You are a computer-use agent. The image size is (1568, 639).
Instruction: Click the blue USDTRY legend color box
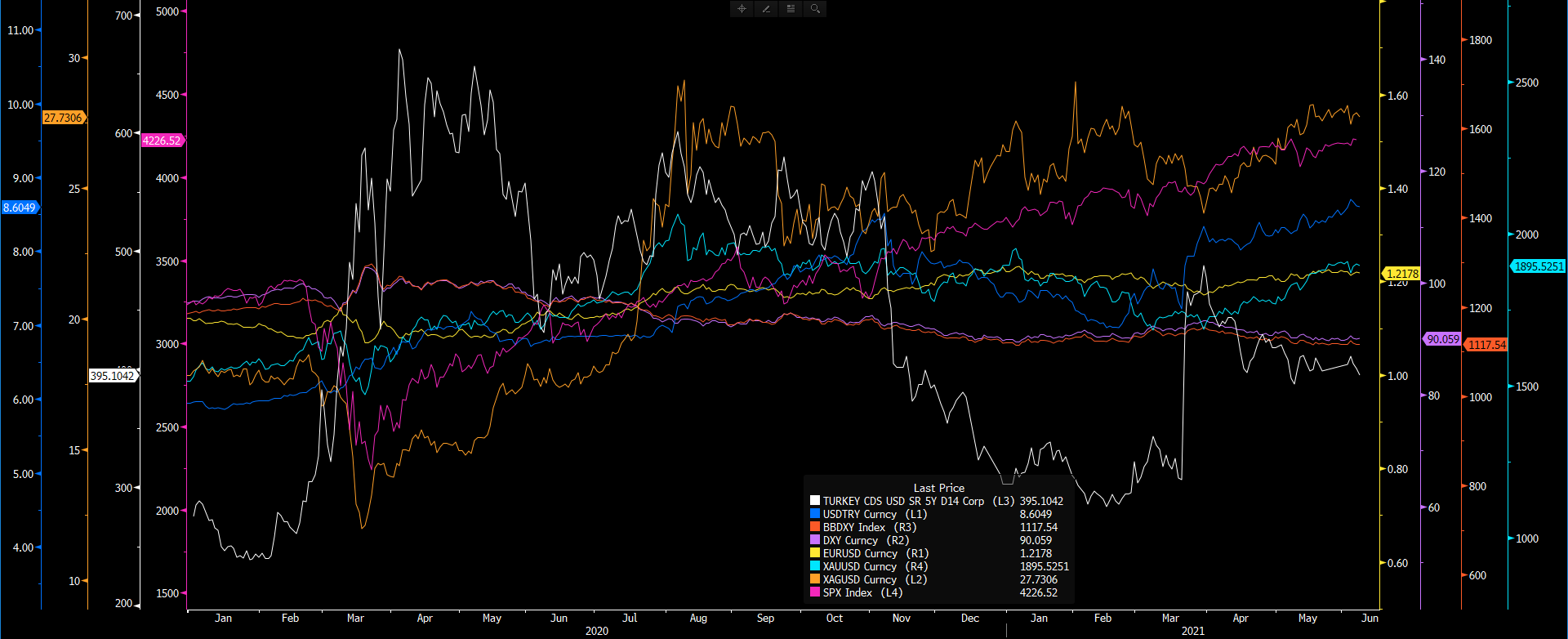(x=815, y=514)
